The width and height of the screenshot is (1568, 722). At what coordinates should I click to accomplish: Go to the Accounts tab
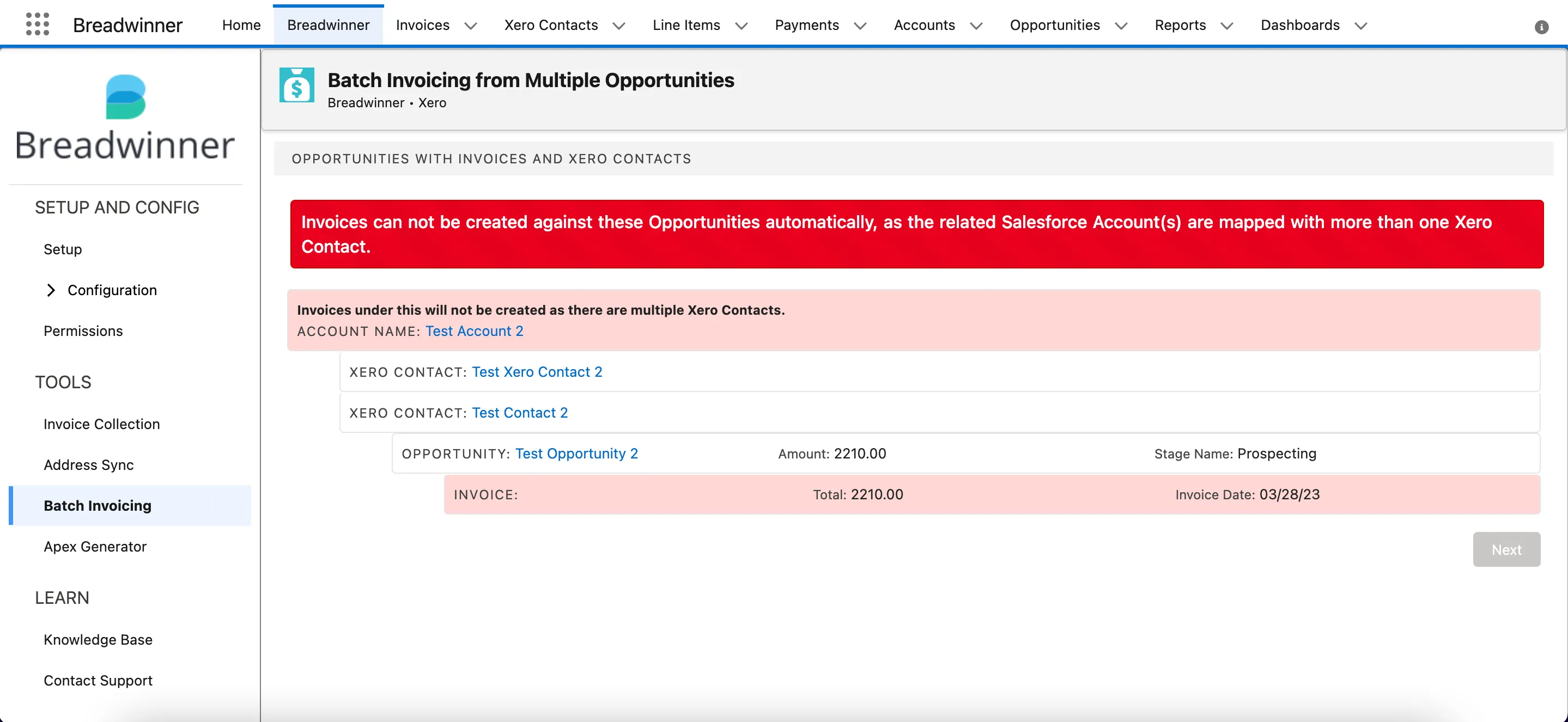click(924, 25)
